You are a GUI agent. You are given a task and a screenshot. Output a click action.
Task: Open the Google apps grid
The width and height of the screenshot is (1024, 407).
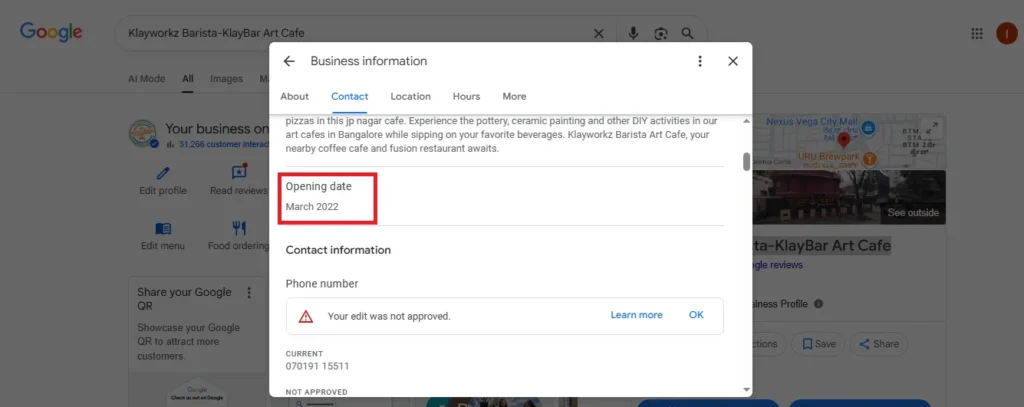coord(977,33)
